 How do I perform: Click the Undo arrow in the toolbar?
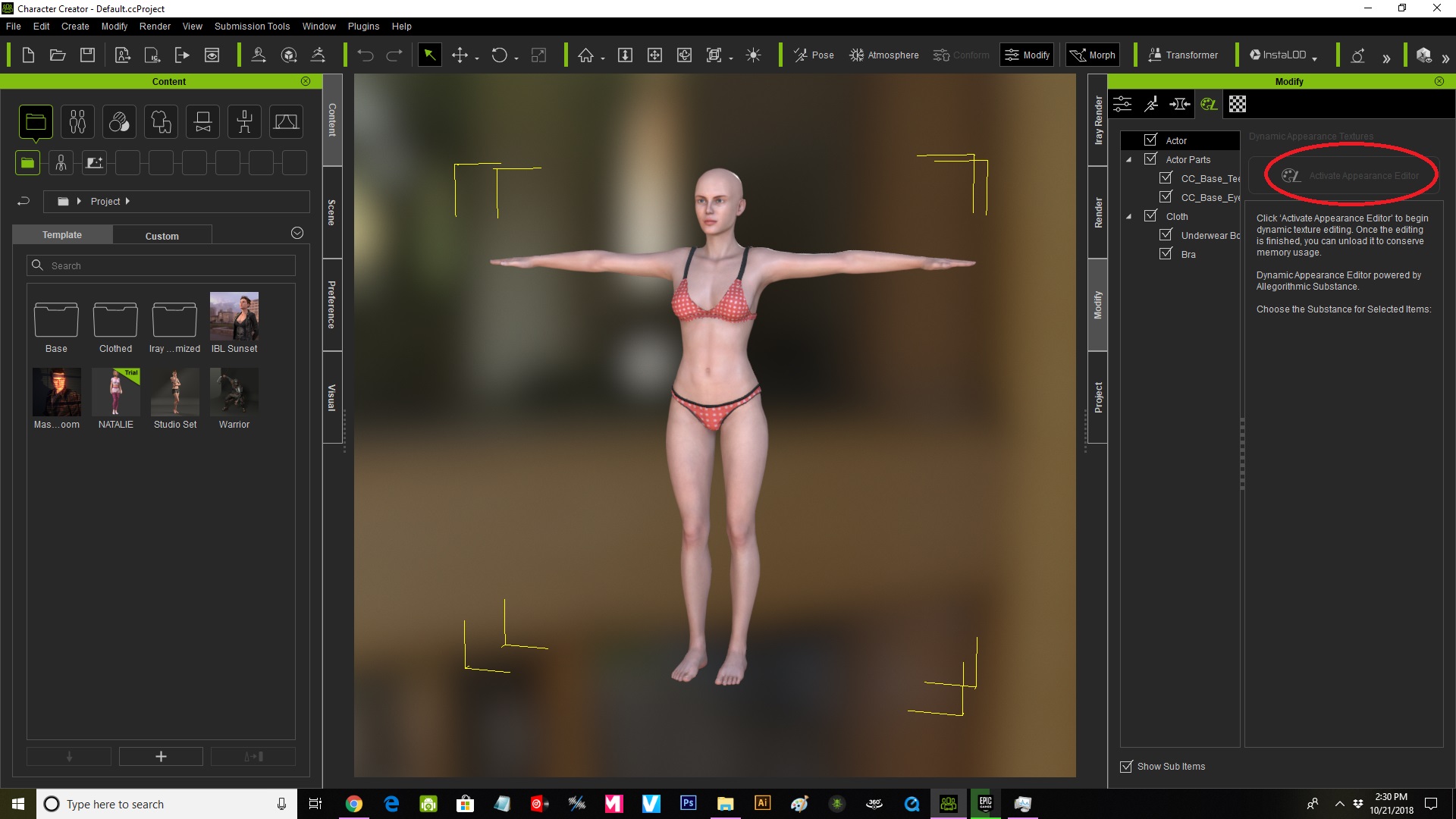(x=366, y=55)
